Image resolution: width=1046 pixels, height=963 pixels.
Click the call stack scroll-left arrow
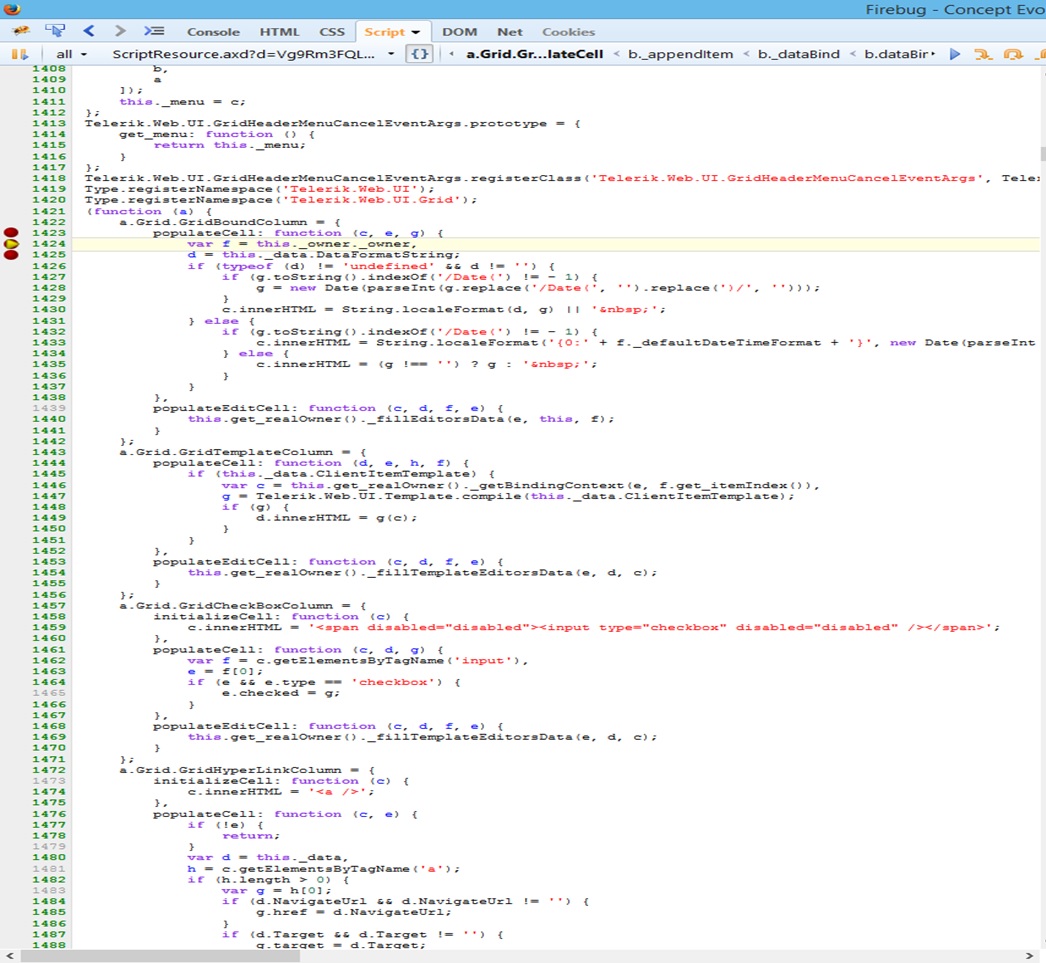click(452, 54)
